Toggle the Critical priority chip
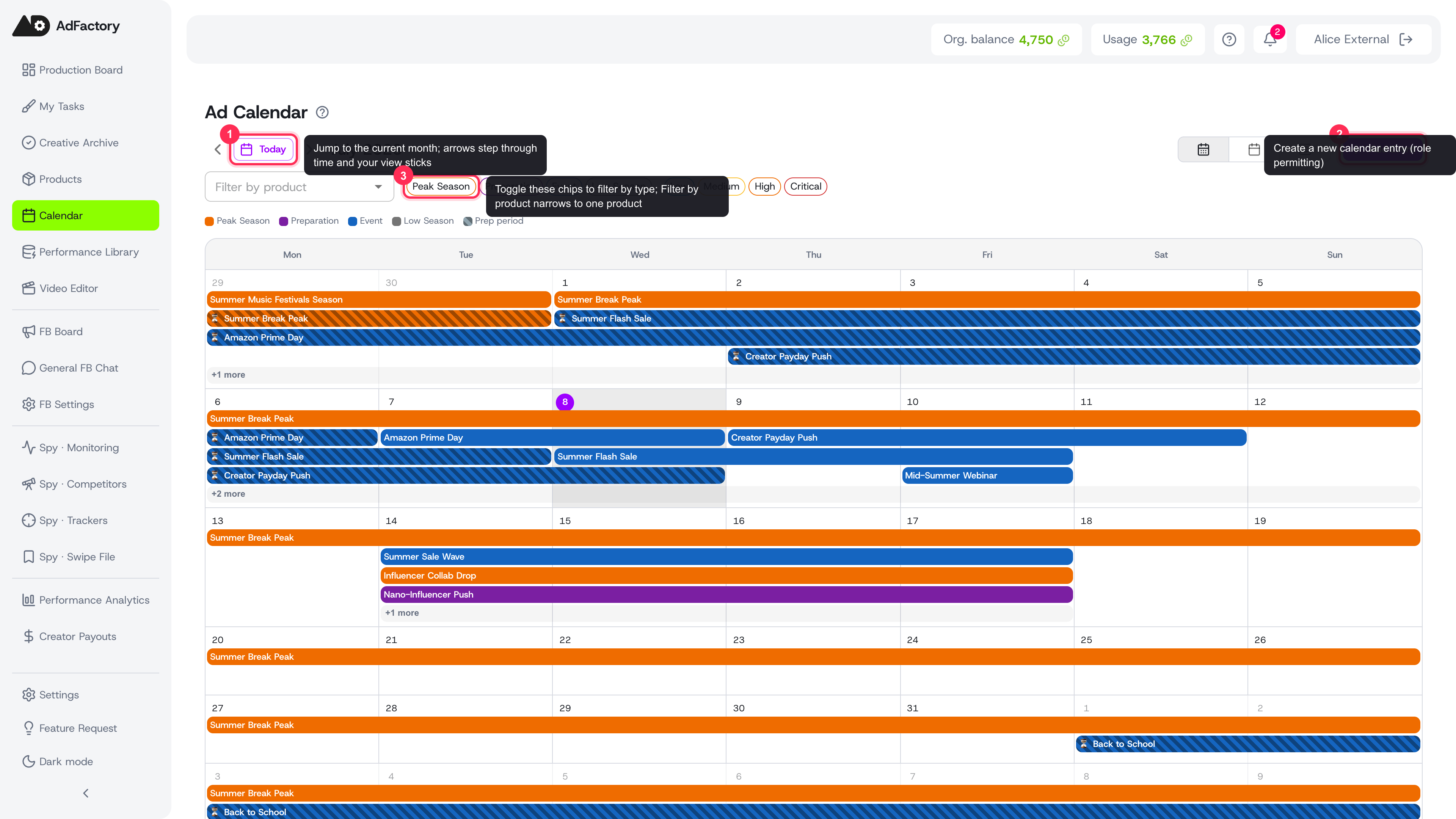Image resolution: width=1456 pixels, height=819 pixels. pos(805,187)
